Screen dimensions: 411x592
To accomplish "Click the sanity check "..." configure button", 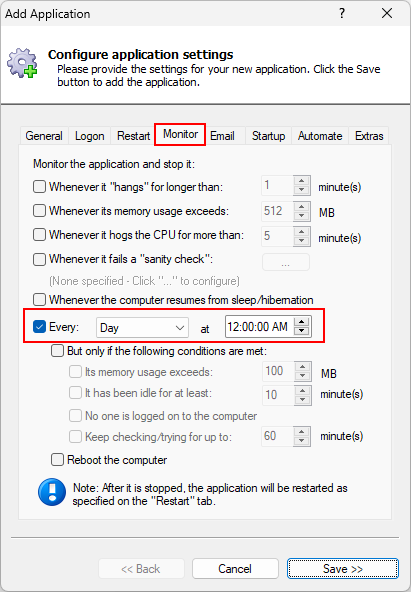I will tap(286, 262).
